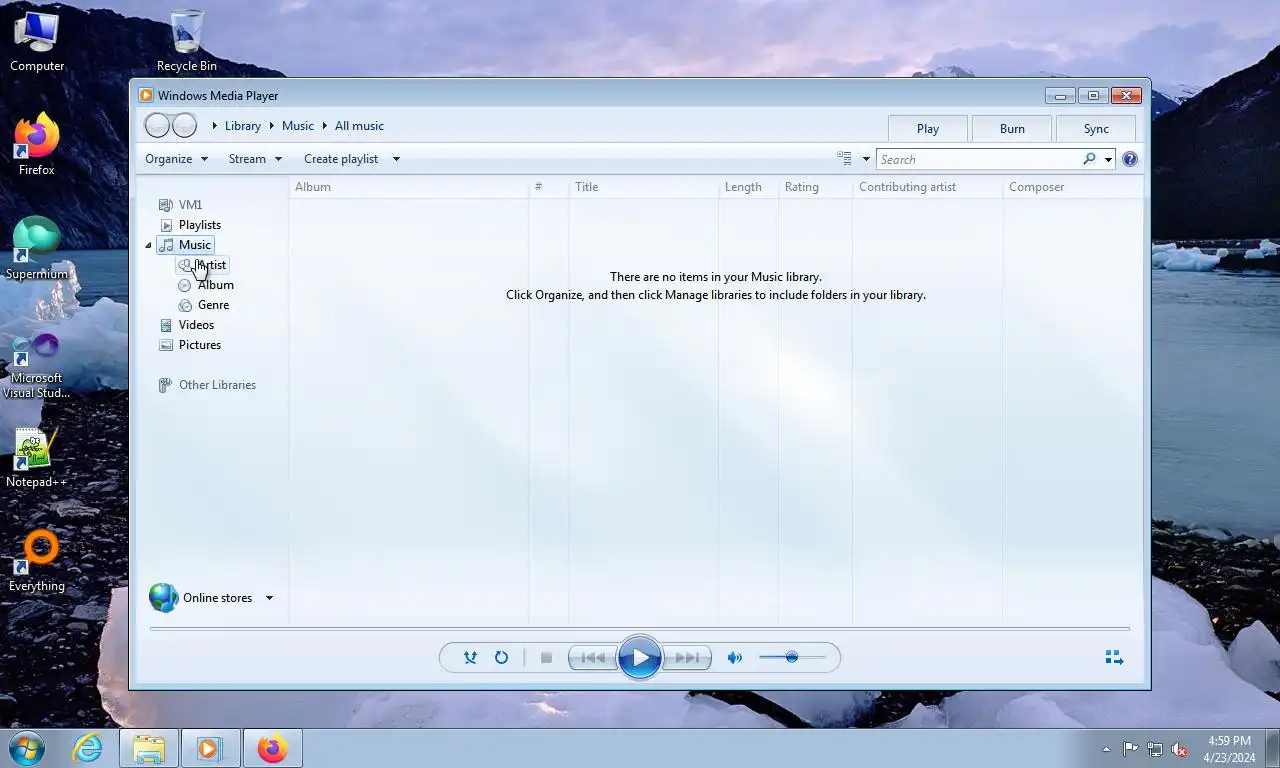Expand the Create playlist dropdown arrow
This screenshot has height=768, width=1280.
coord(396,159)
